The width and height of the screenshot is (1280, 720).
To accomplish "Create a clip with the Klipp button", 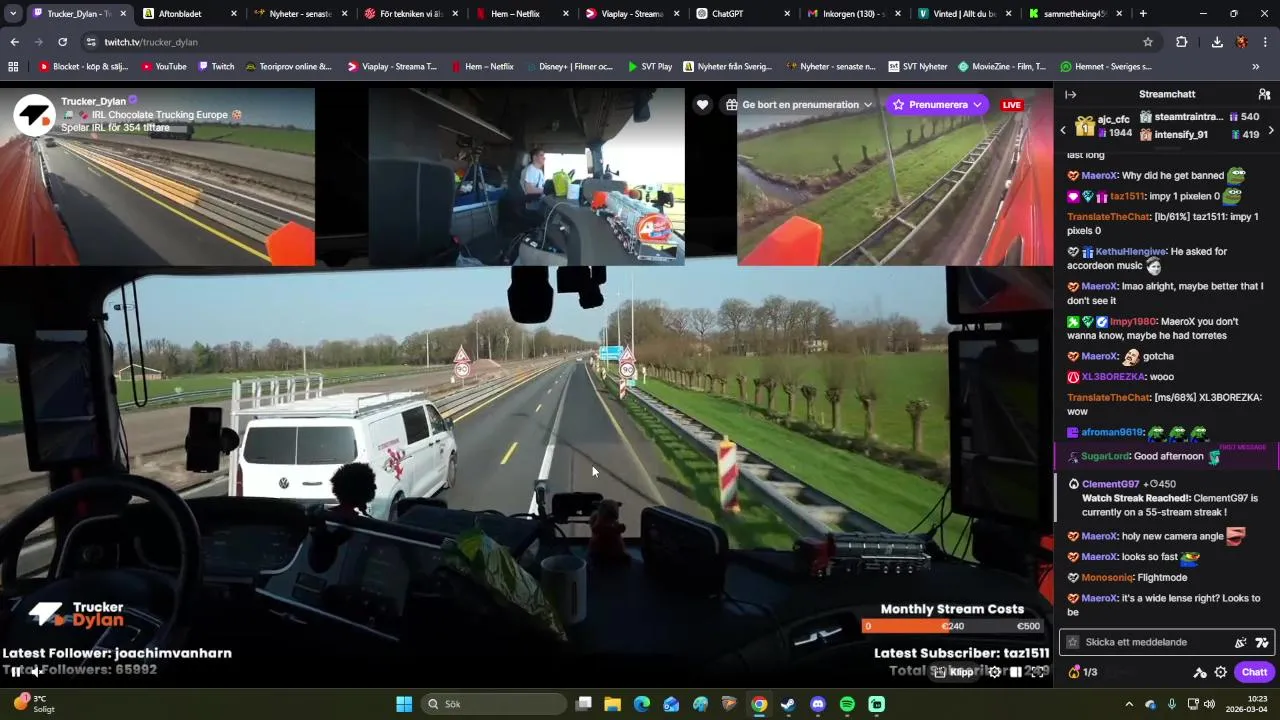I will [x=954, y=672].
